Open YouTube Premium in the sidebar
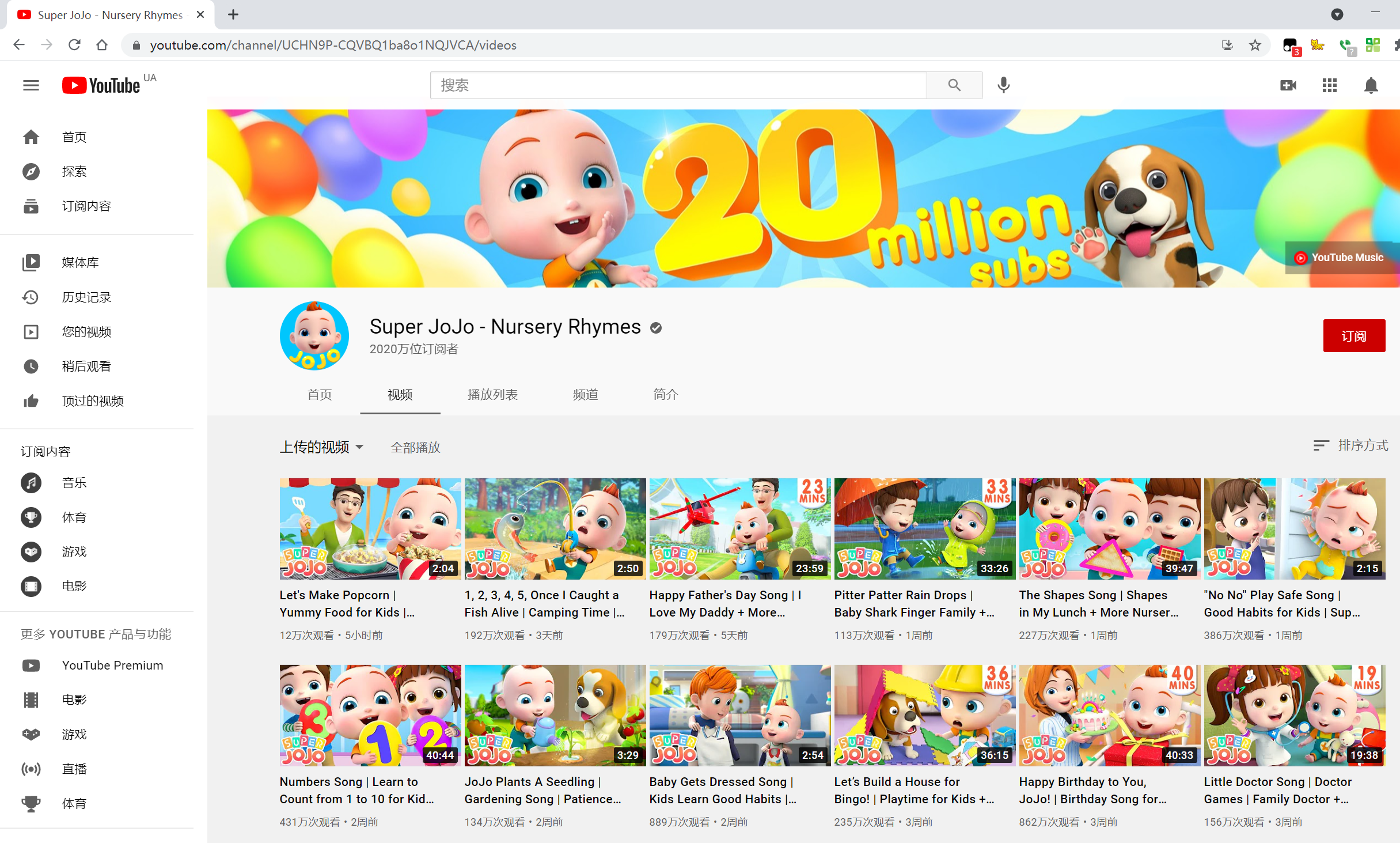Screen dimensions: 1400x843 [97, 666]
